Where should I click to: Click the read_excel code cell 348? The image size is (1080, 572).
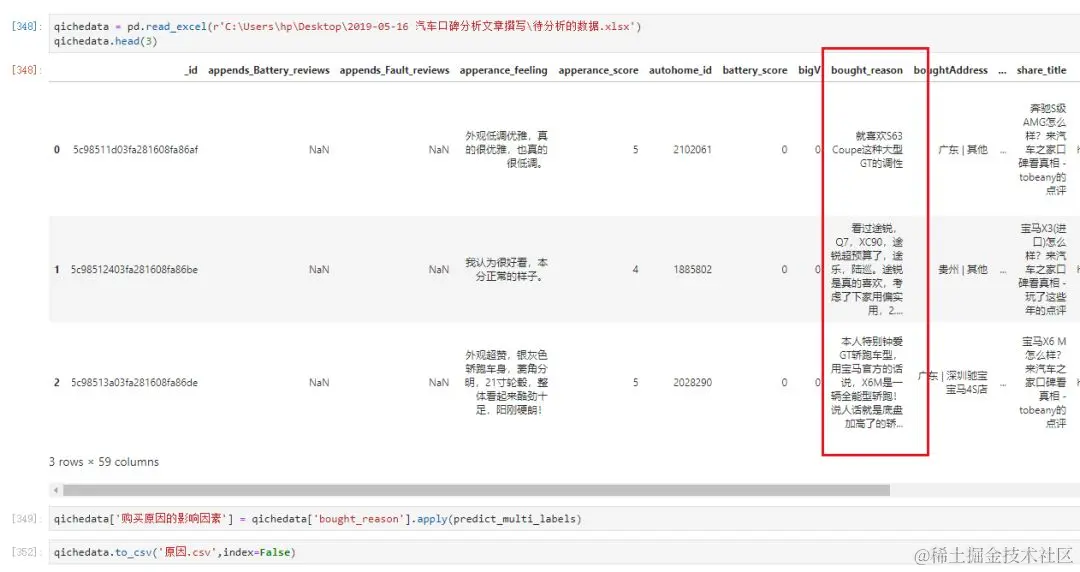[x=564, y=34]
